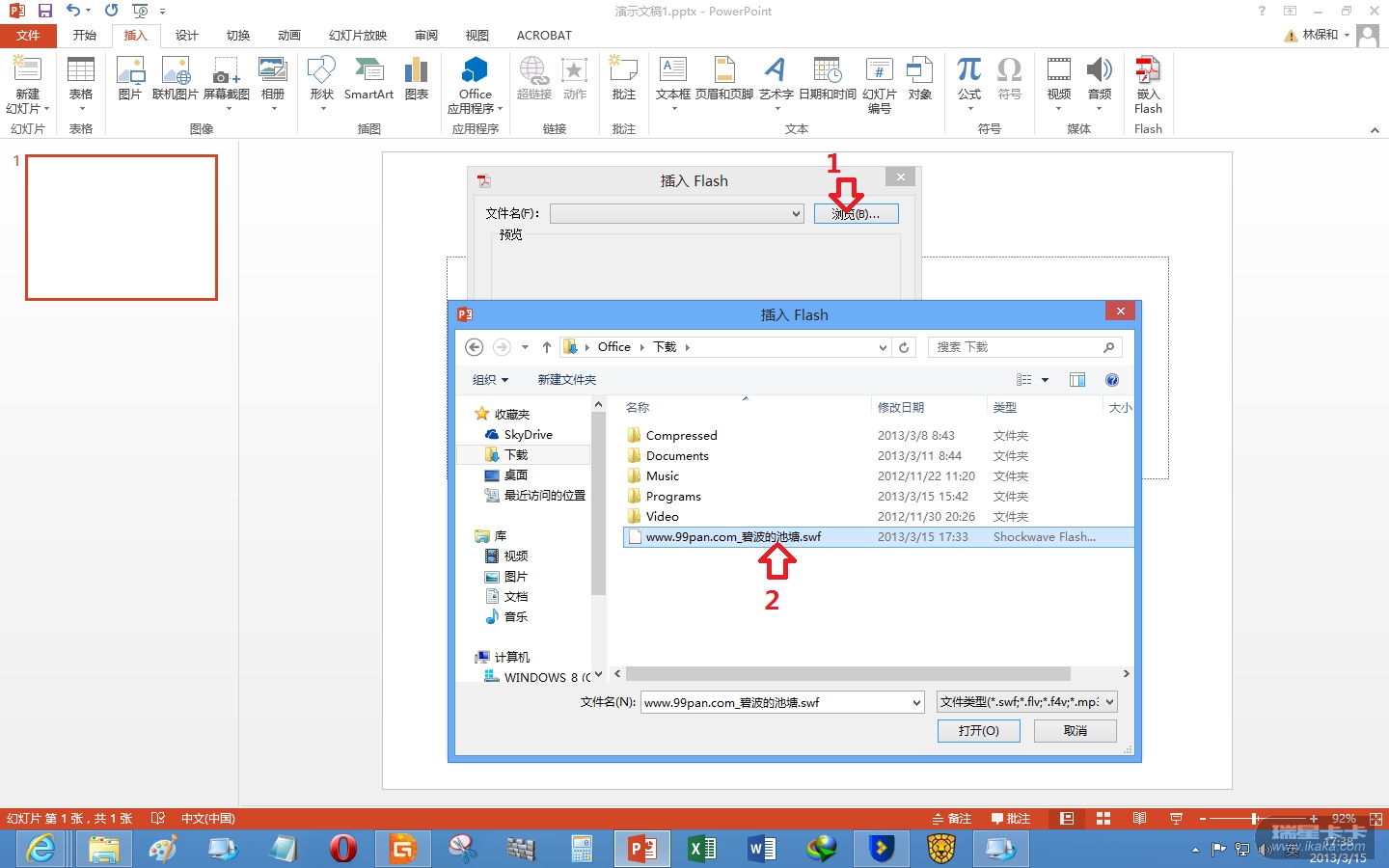Click the 取消 cancel button
Image resolution: width=1389 pixels, height=868 pixels.
(x=1075, y=731)
